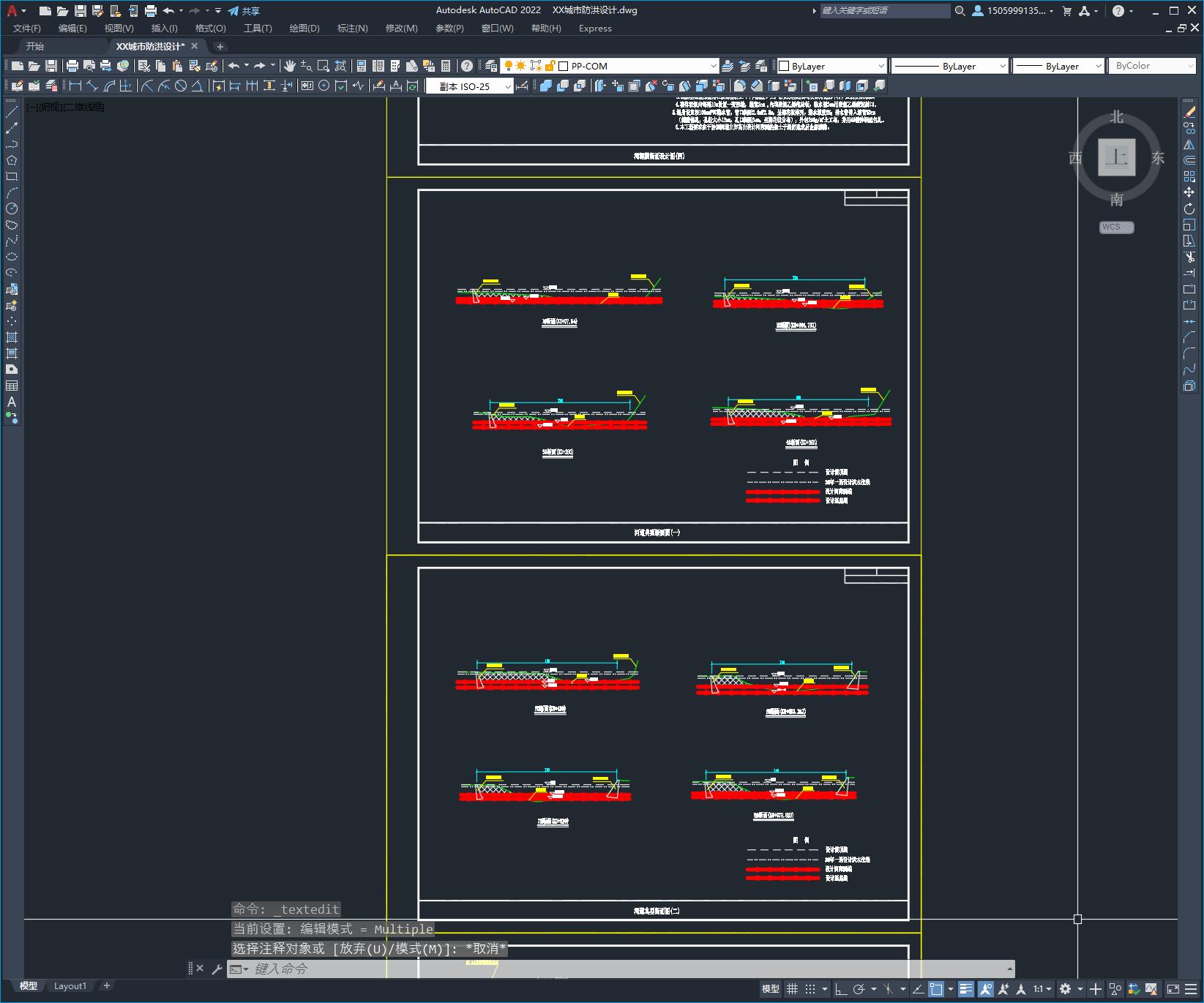Add new drawing tab with plus
1204x1003 pixels.
coord(220,46)
